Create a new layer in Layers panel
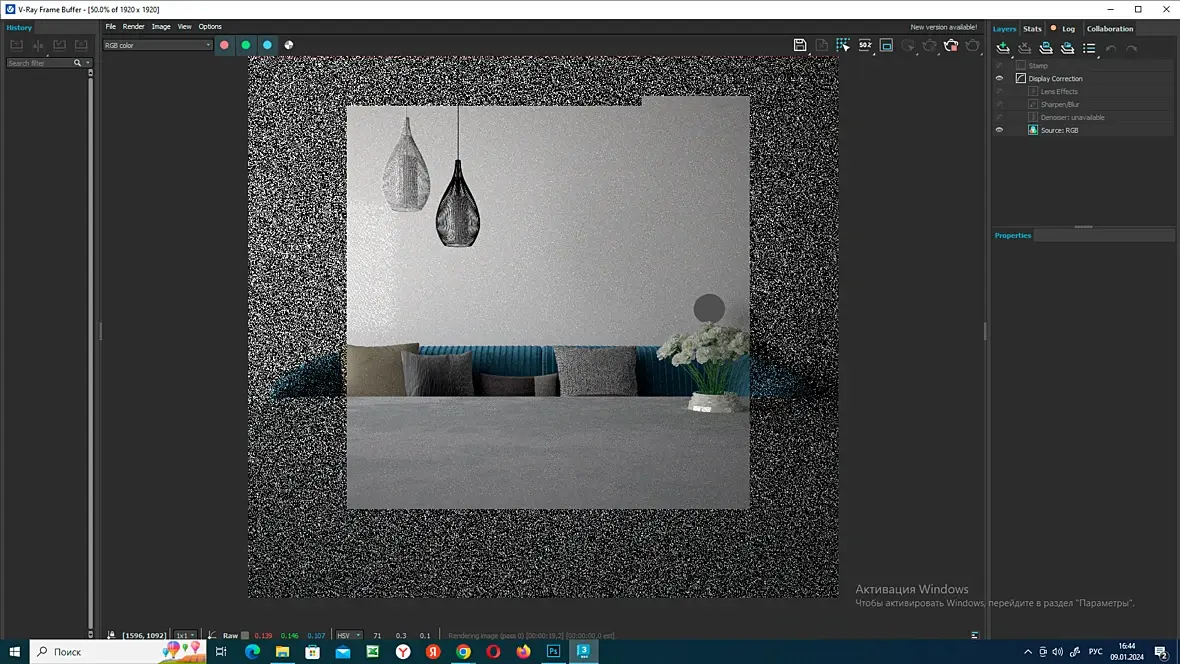Screen dimensions: 1180x664 1003,48
